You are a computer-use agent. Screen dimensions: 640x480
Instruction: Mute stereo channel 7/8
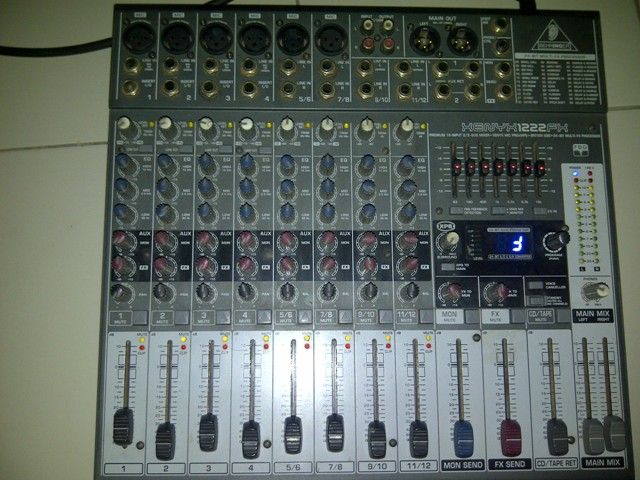click(345, 317)
